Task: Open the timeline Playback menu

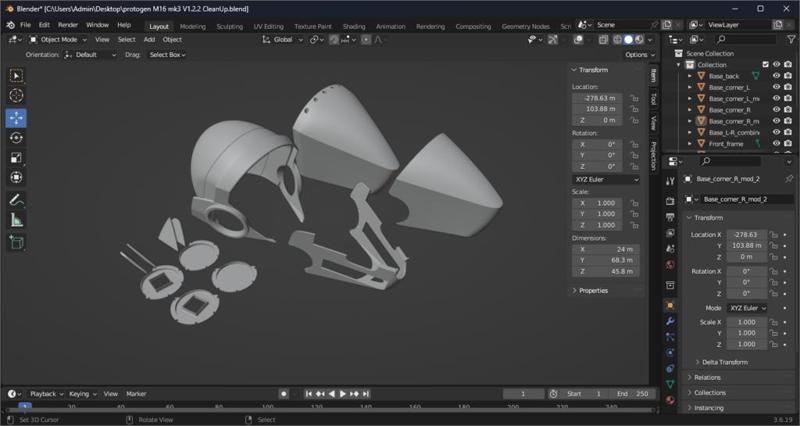Action: coord(46,394)
